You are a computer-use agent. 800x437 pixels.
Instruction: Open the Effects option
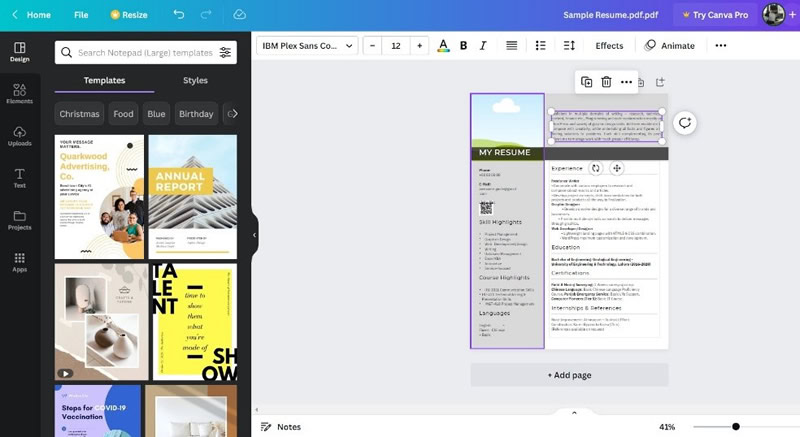click(x=609, y=46)
